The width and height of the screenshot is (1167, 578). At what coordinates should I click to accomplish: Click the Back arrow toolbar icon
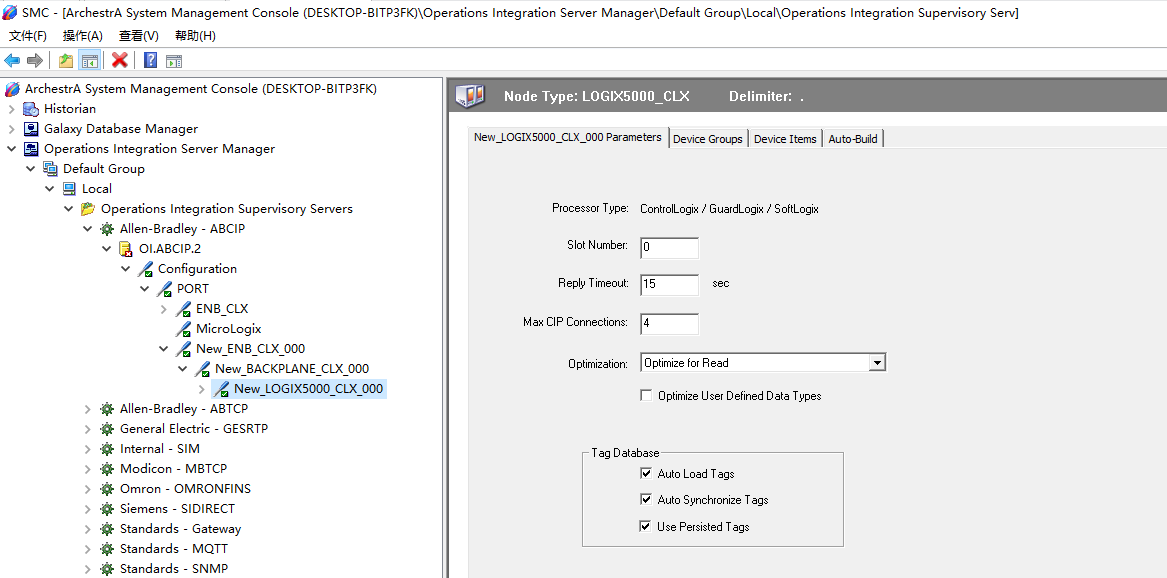[x=12, y=61]
